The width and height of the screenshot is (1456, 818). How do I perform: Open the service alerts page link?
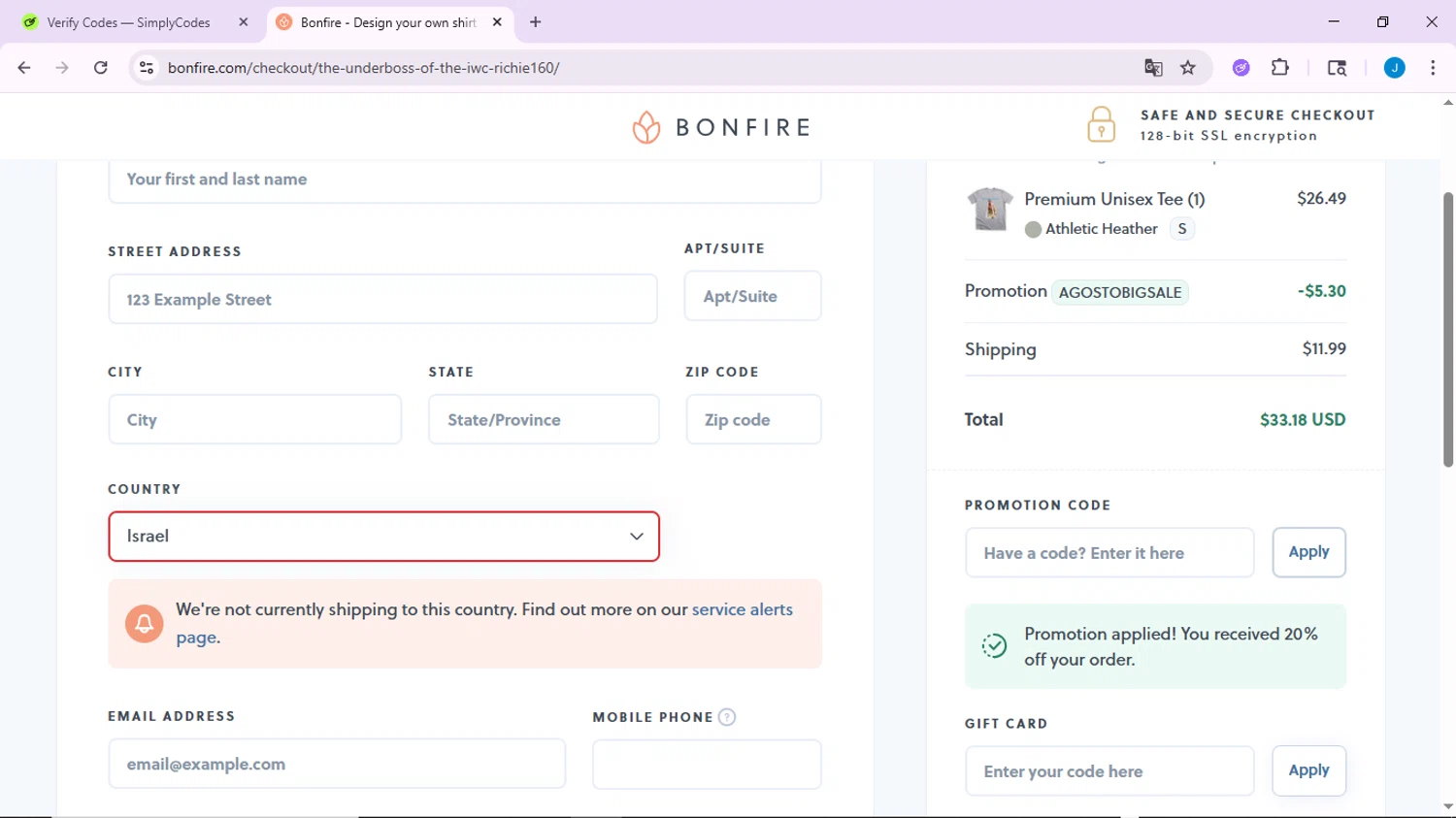tap(742, 609)
